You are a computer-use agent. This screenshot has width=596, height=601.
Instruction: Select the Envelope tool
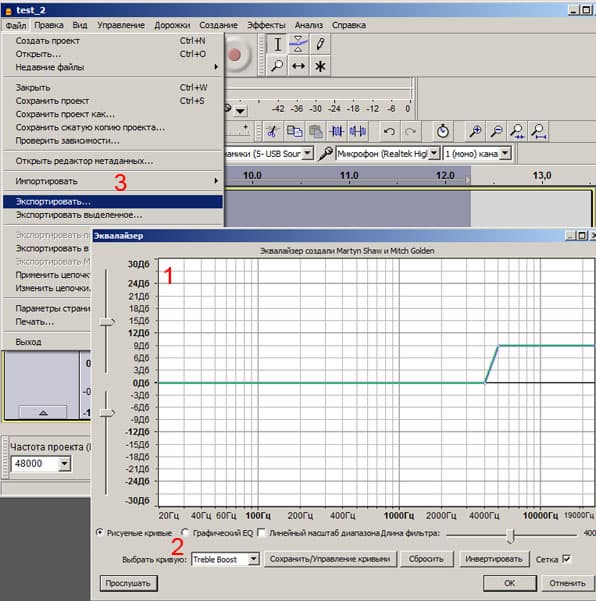(299, 44)
